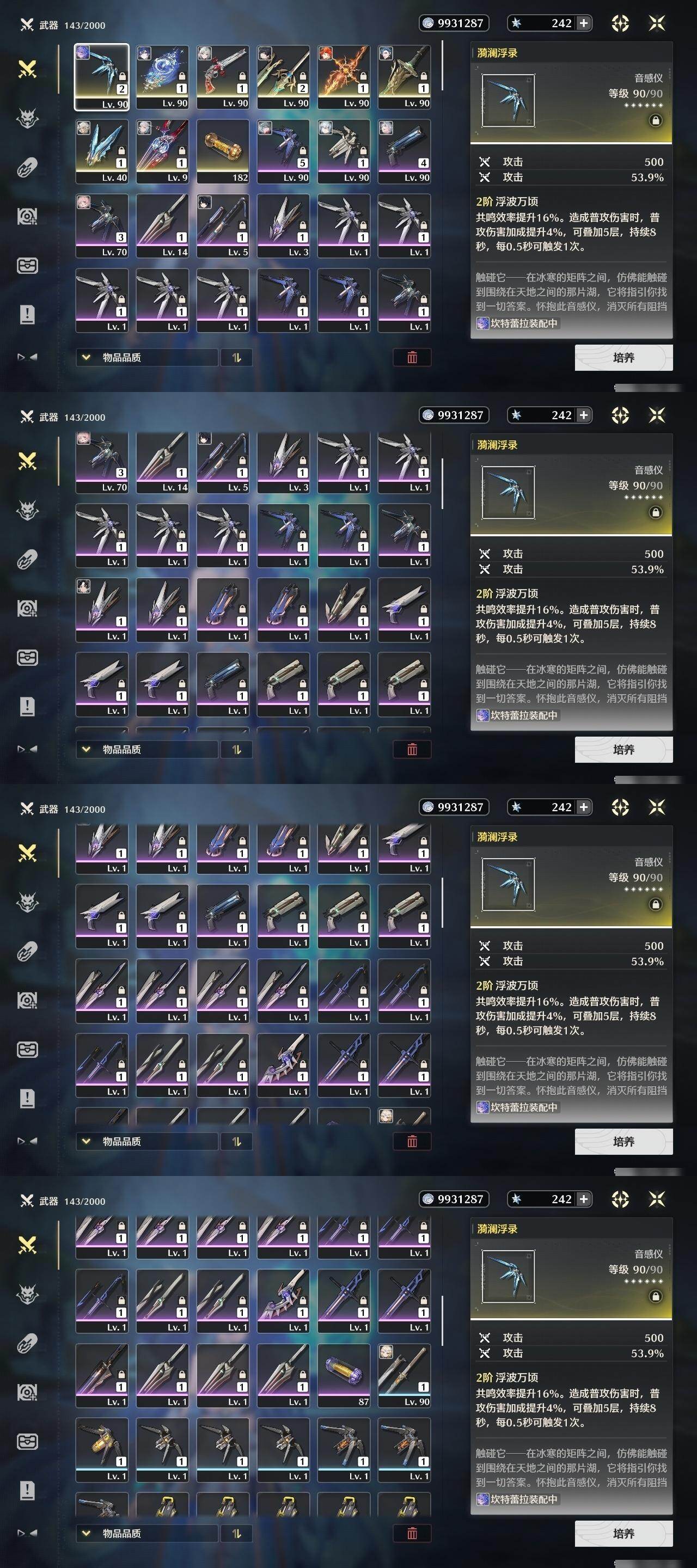This screenshot has width=697, height=1568.
Task: Expand the 物品品质 dropdown in bottommost screenshot
Action: coord(146,1533)
